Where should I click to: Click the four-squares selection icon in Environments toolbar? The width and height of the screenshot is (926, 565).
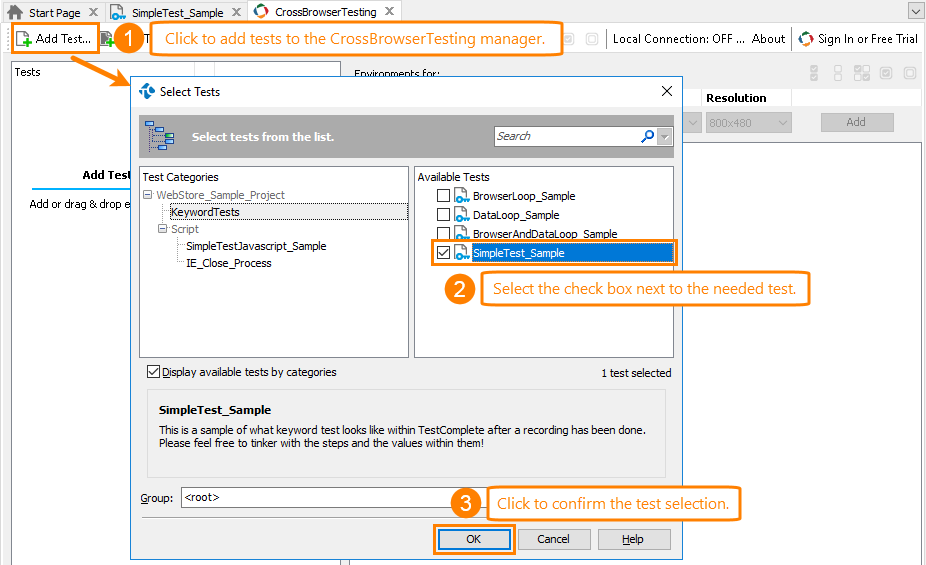point(862,73)
